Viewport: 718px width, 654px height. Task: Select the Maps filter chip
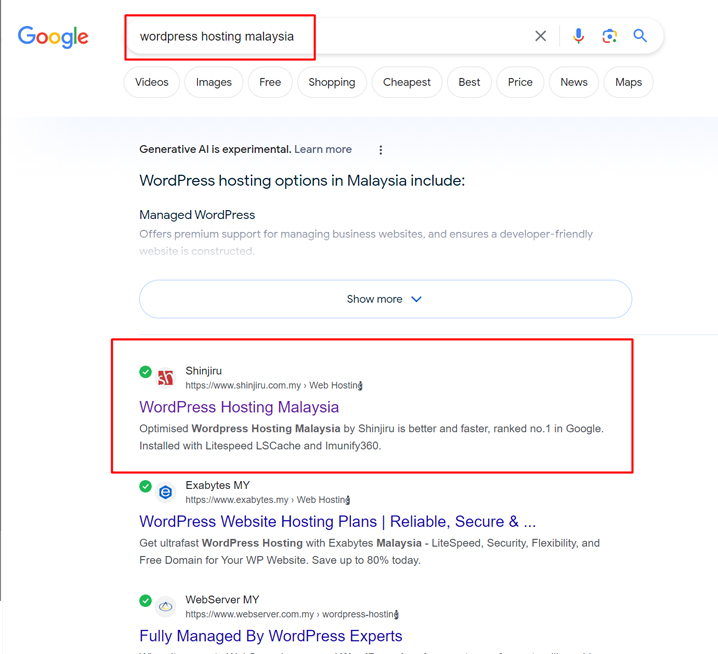[x=629, y=82]
